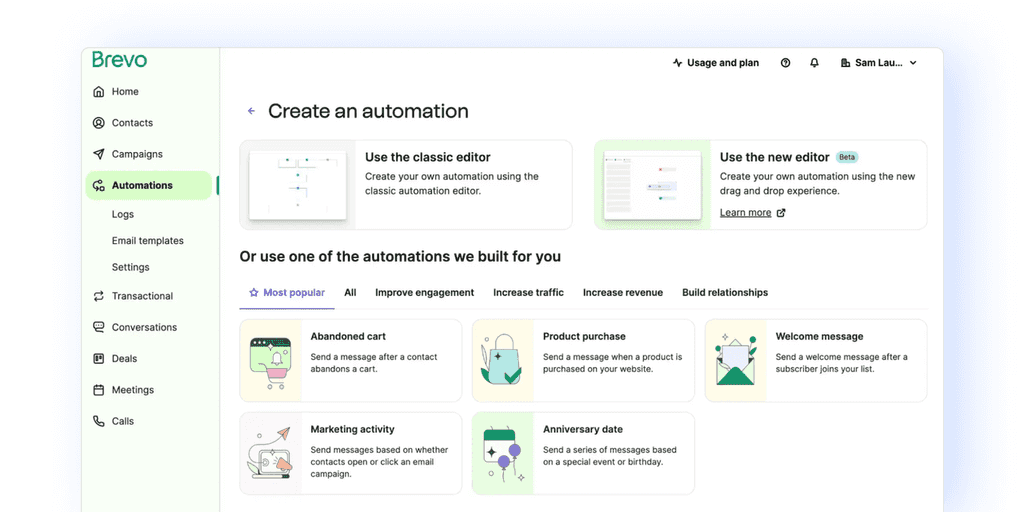Click the Brevo logo
The image size is (1024, 512).
pyautogui.click(x=120, y=59)
